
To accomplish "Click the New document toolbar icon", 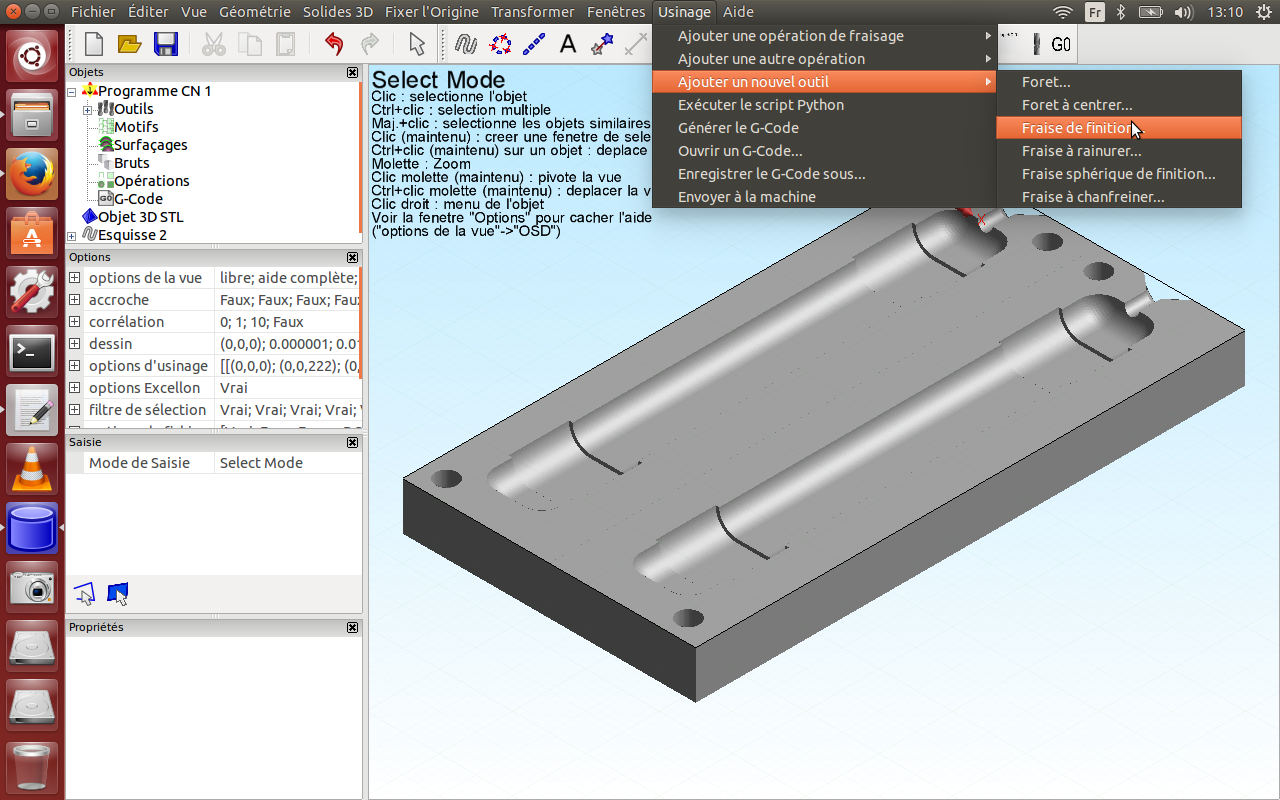I will [94, 44].
